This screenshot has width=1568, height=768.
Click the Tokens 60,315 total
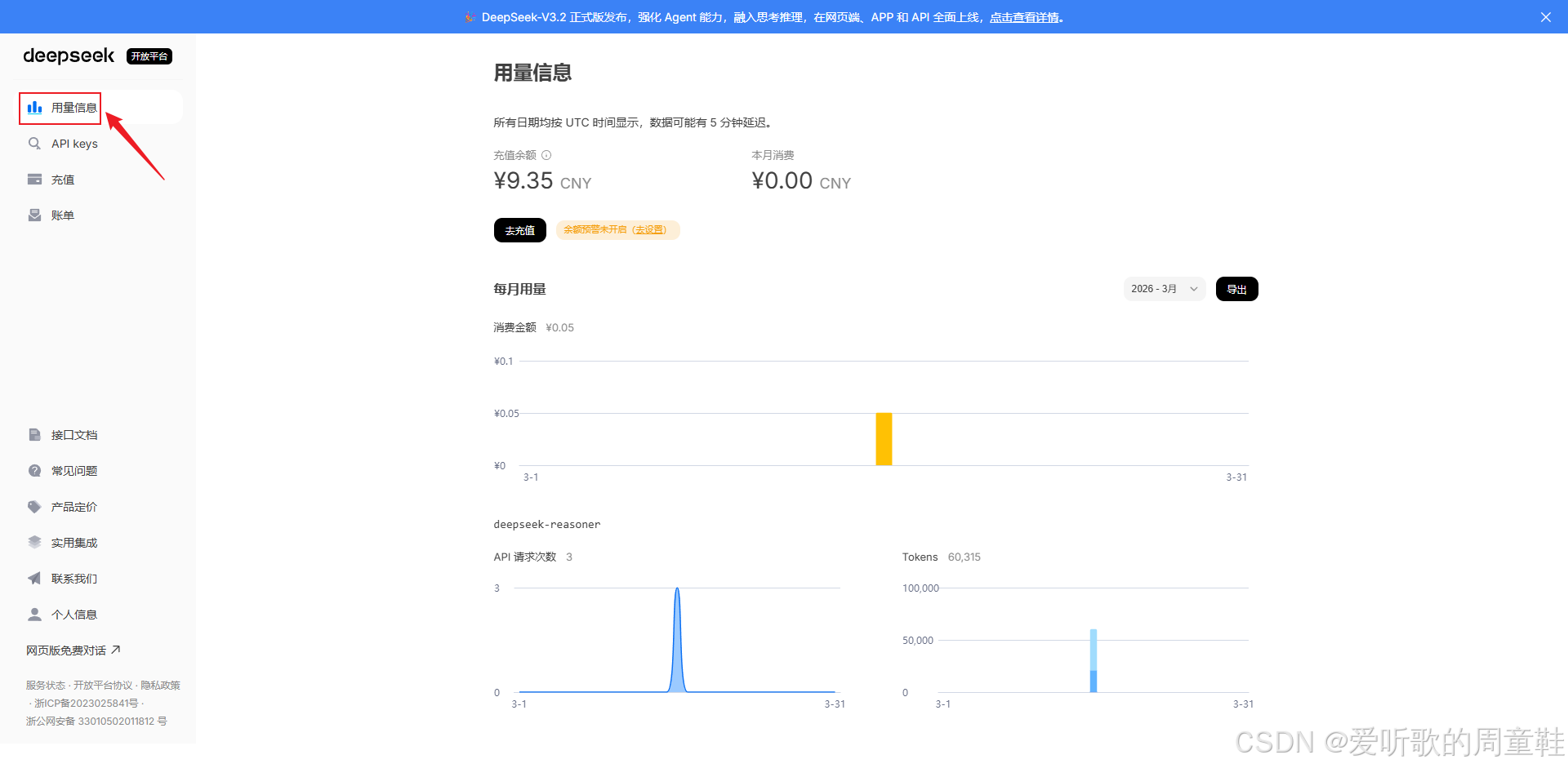coord(942,557)
